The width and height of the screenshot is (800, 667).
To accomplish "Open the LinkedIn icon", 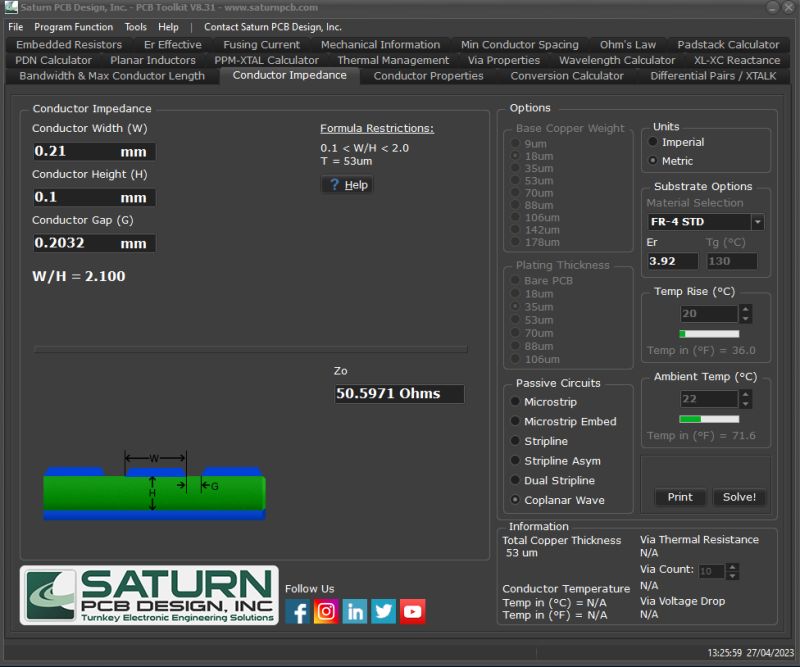I will click(355, 611).
